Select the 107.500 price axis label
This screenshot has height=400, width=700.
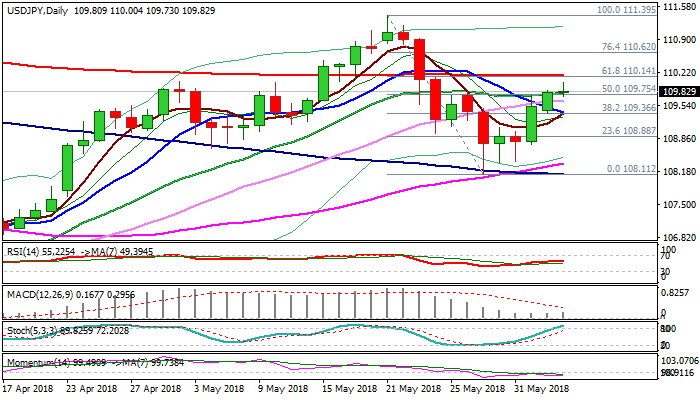(x=679, y=205)
